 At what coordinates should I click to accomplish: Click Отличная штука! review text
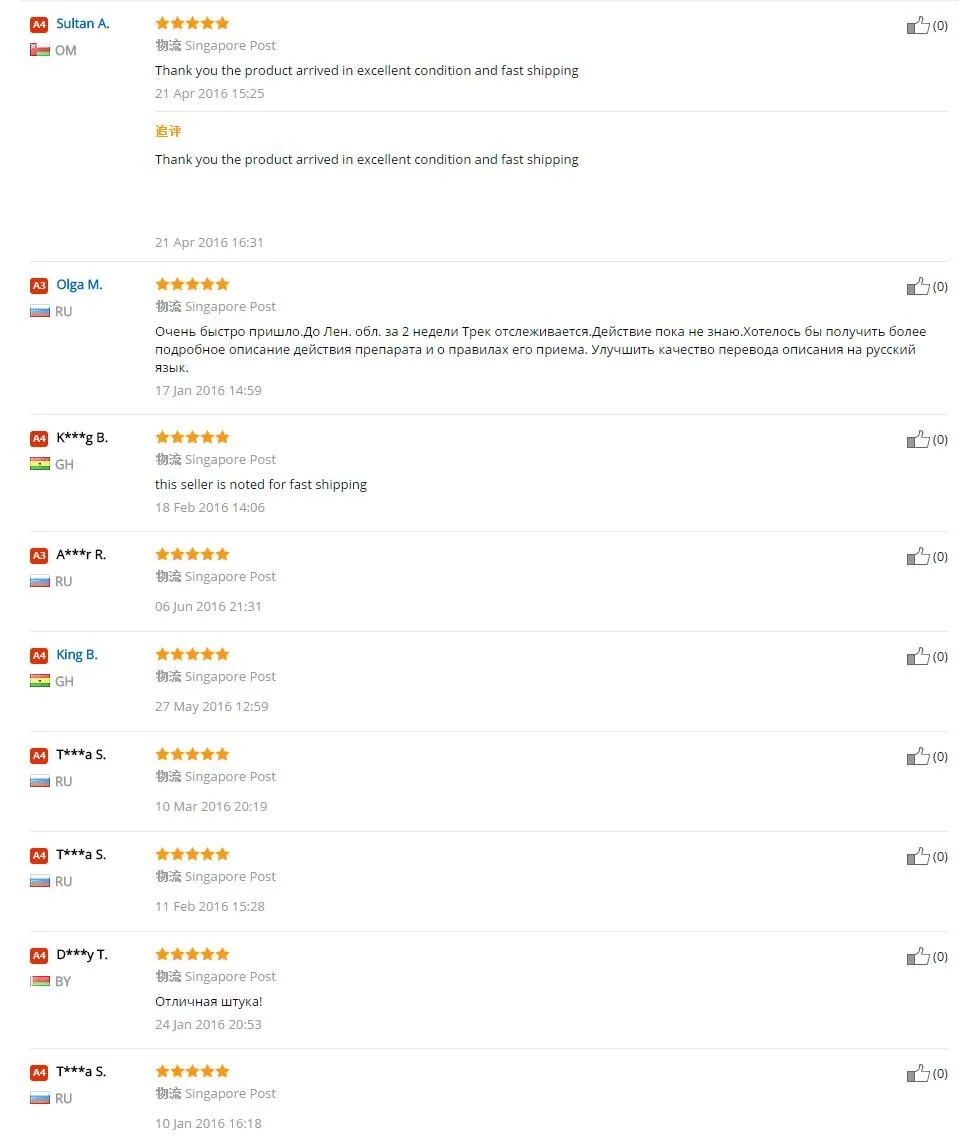pos(209,1001)
